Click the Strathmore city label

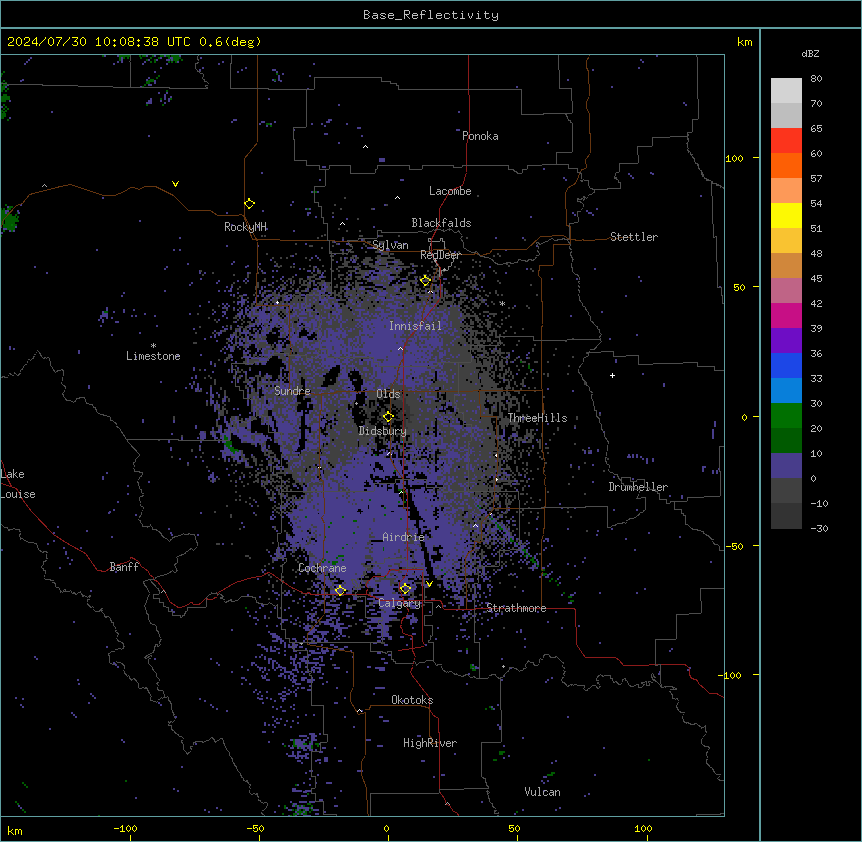[x=516, y=608]
